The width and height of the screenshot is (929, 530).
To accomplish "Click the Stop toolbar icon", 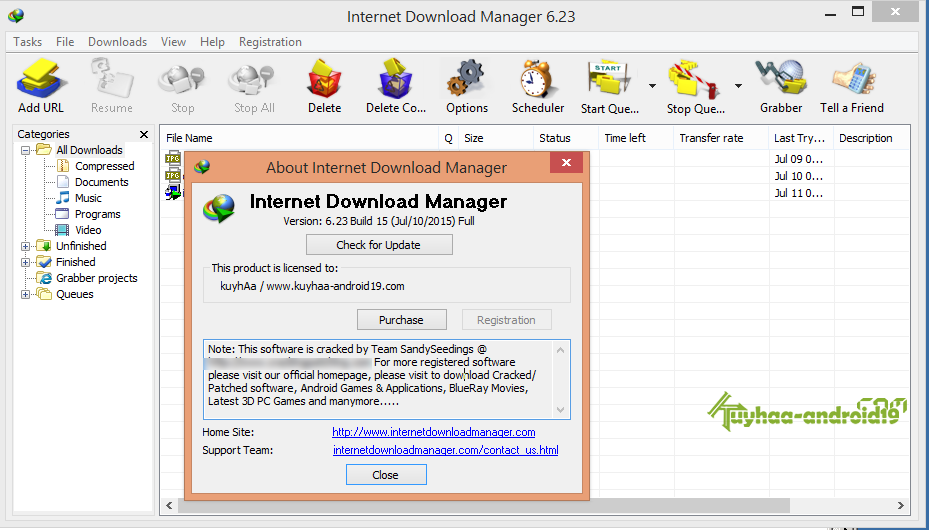I will click(182, 81).
